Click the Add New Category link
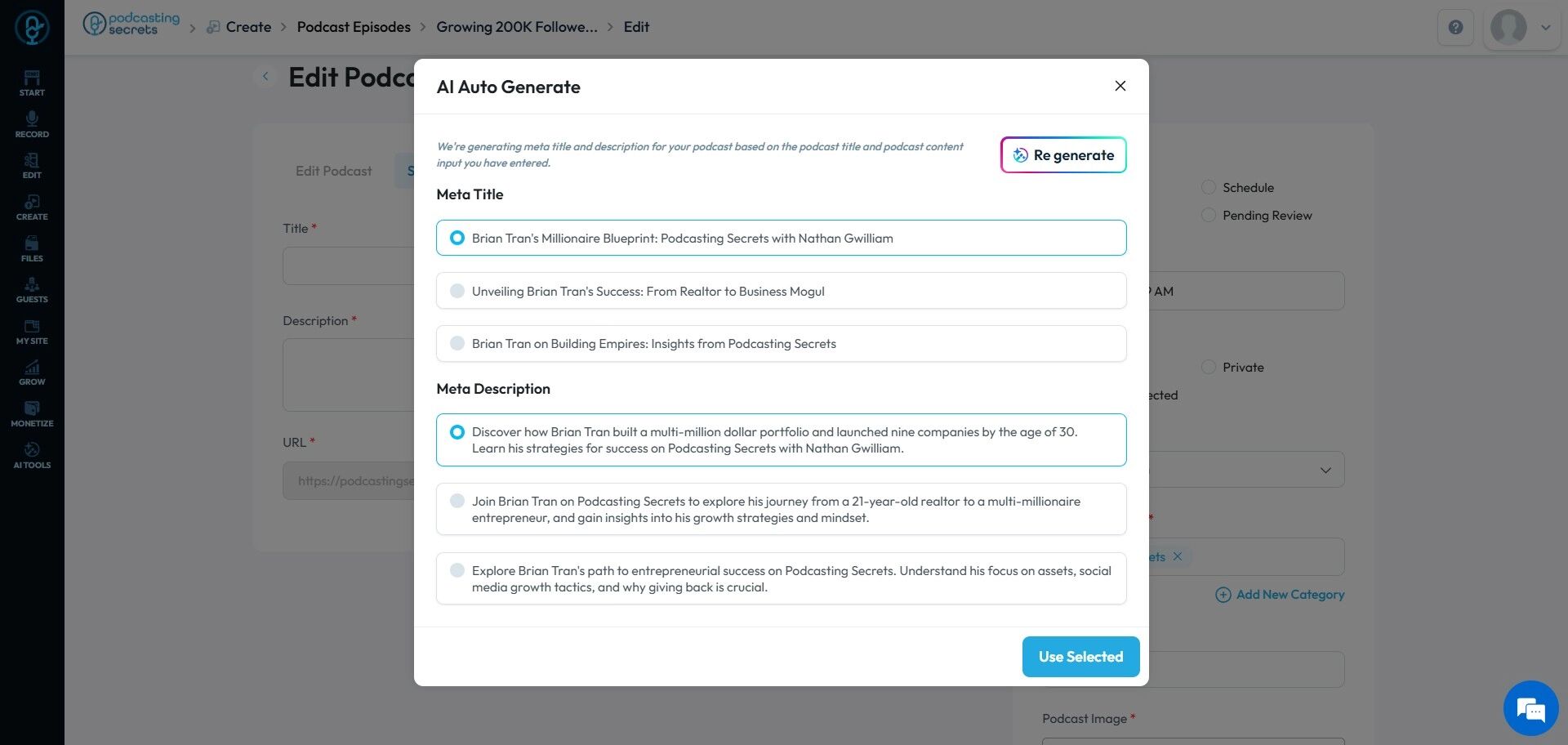Viewport: 1568px width, 745px height. click(1280, 595)
